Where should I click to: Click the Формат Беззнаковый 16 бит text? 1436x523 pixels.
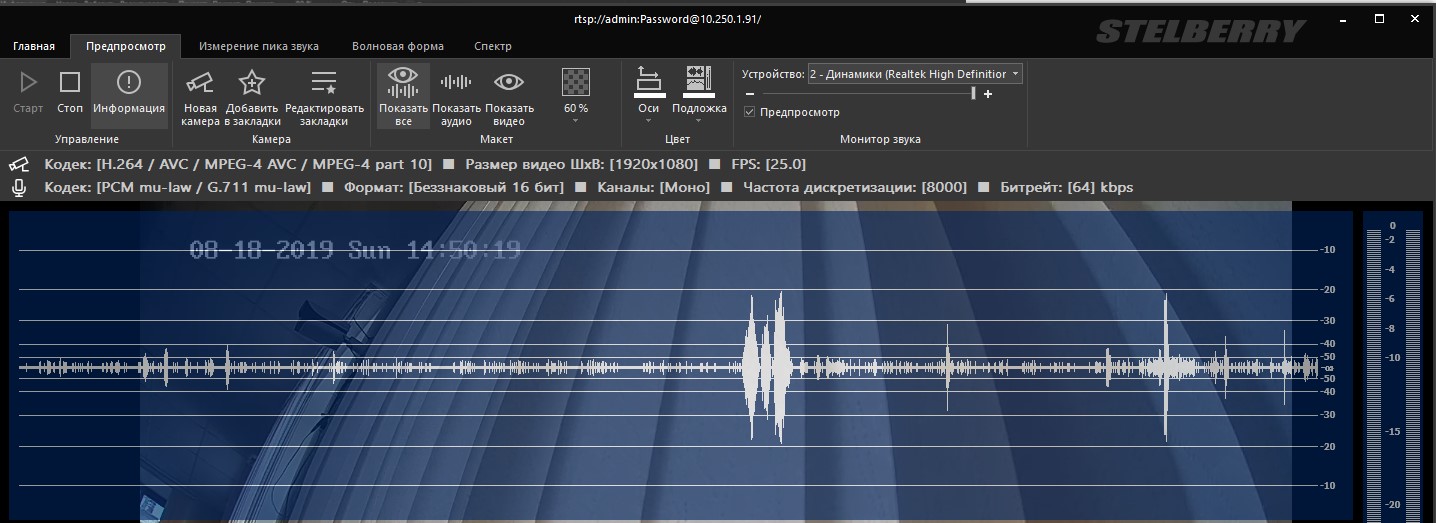(455, 187)
